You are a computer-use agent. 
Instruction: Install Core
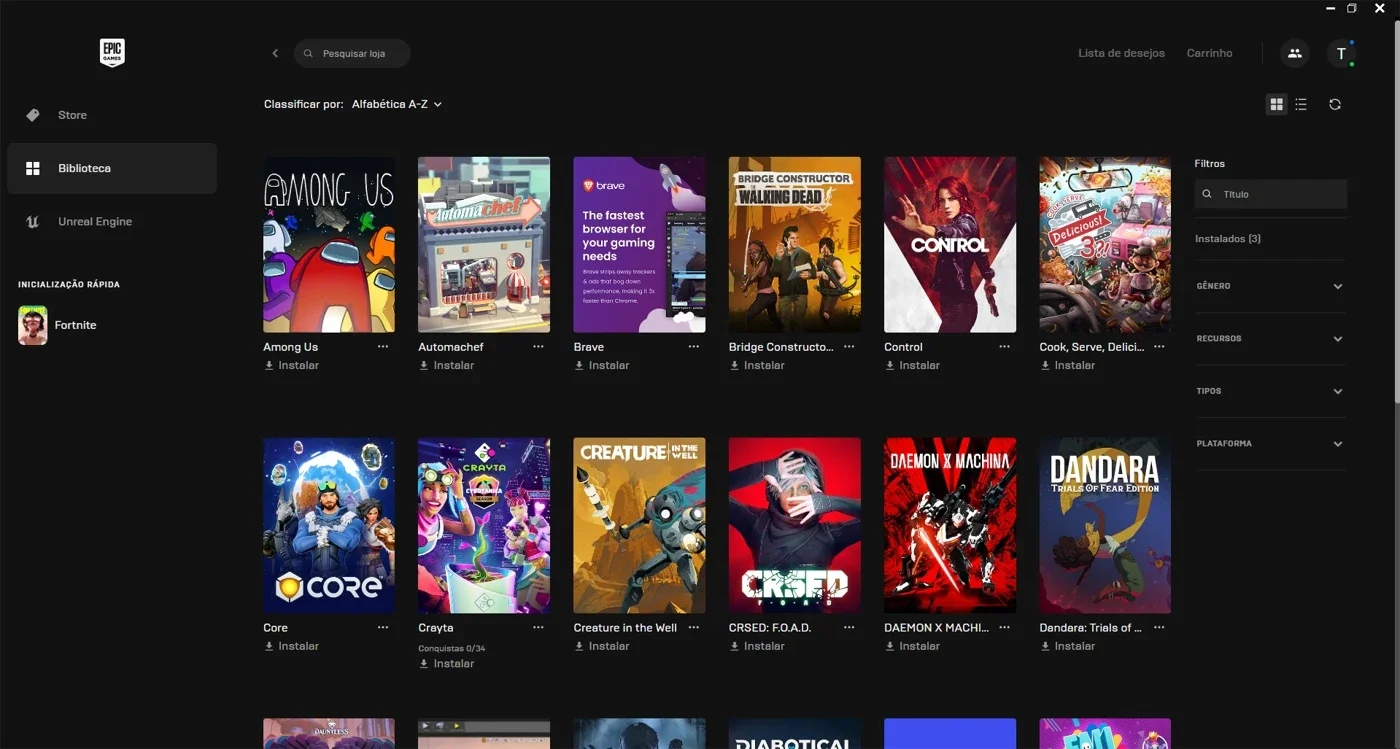291,646
